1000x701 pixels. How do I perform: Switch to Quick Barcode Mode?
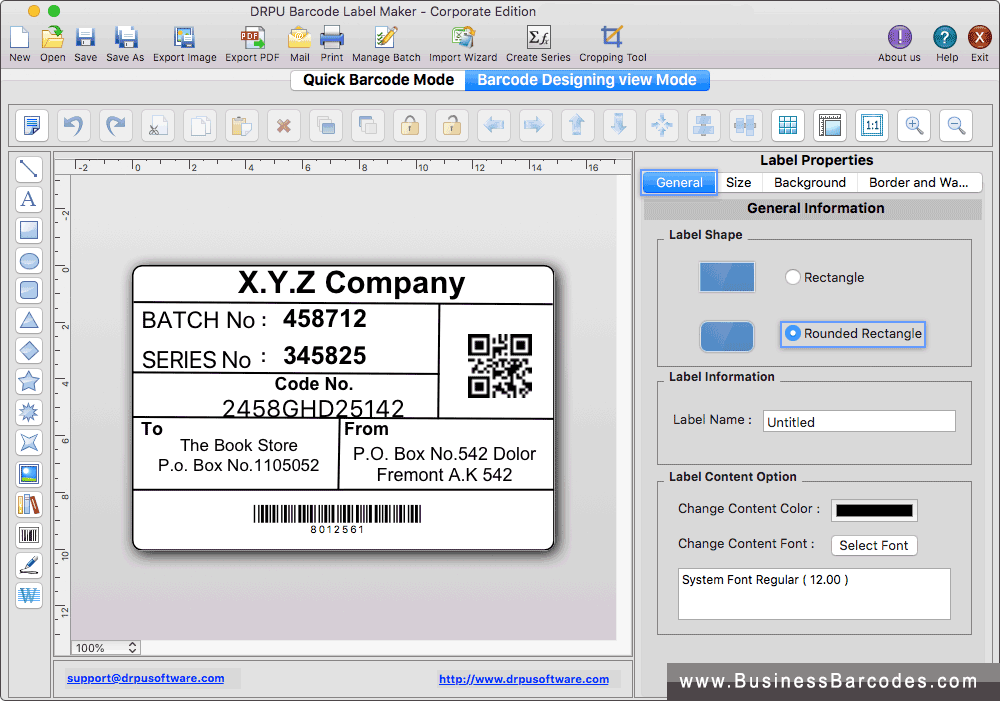click(x=378, y=80)
